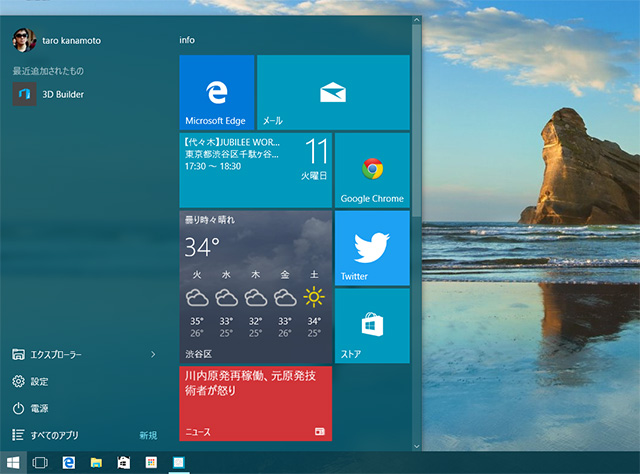This screenshot has width=640, height=474.
Task: Open the Microsoft Edge tile
Action: point(217,92)
